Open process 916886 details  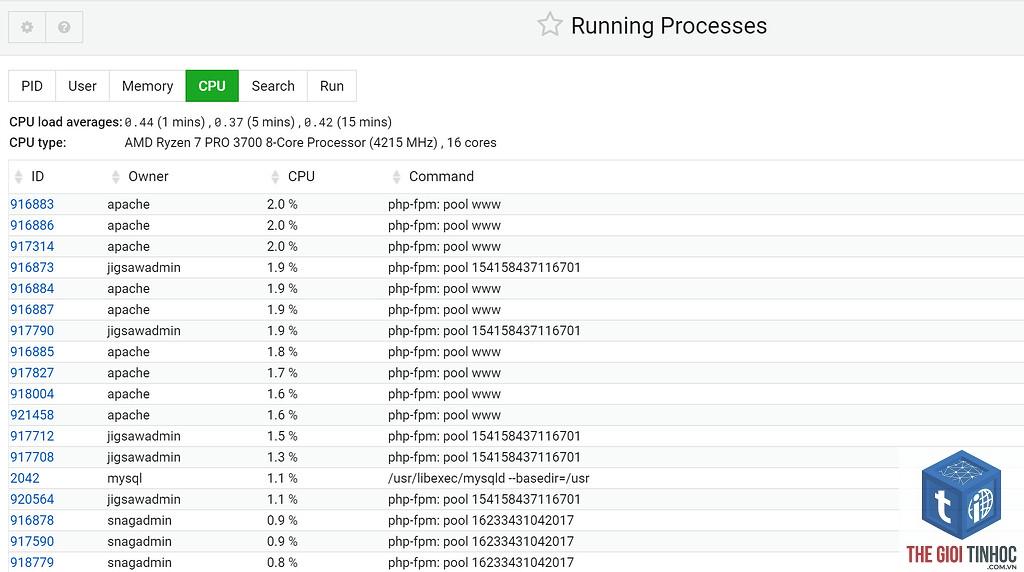pyautogui.click(x=32, y=225)
